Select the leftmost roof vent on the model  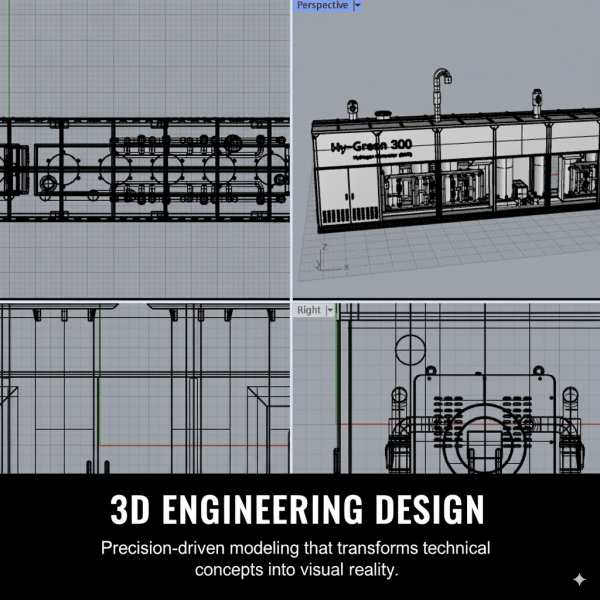coord(351,105)
